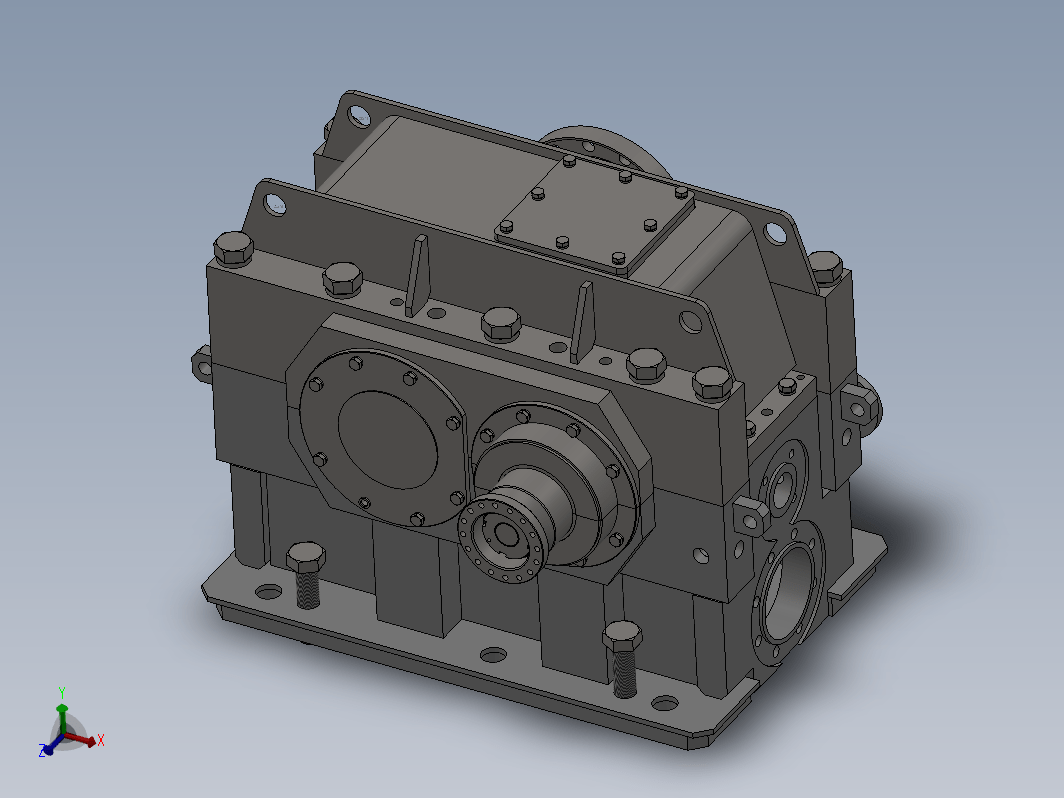1064x798 pixels.
Task: Select the right threaded foundation bolt on the base plate
Action: [623, 659]
